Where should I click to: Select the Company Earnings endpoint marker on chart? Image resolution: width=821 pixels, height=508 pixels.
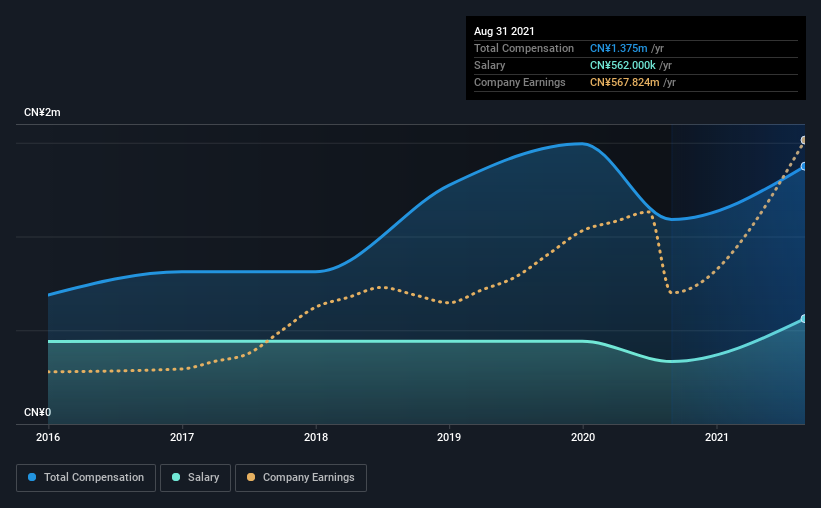804,140
